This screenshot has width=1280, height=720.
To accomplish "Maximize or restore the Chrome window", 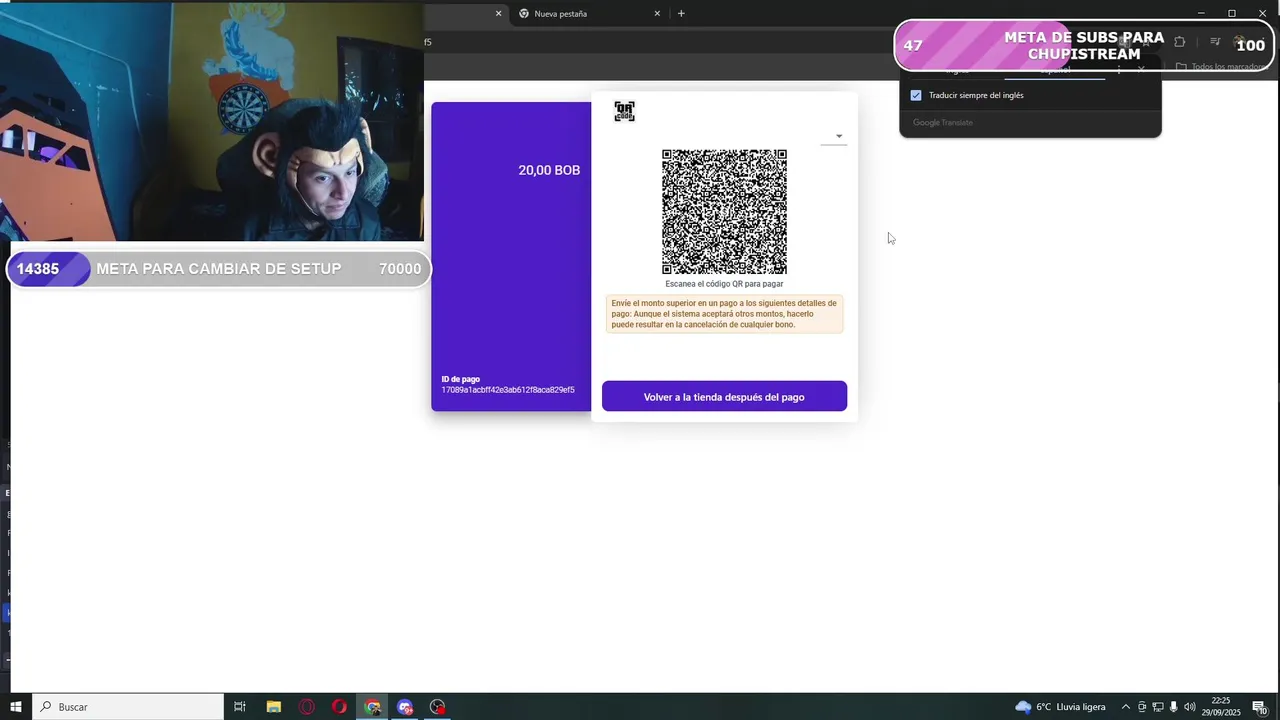I will point(1232,13).
